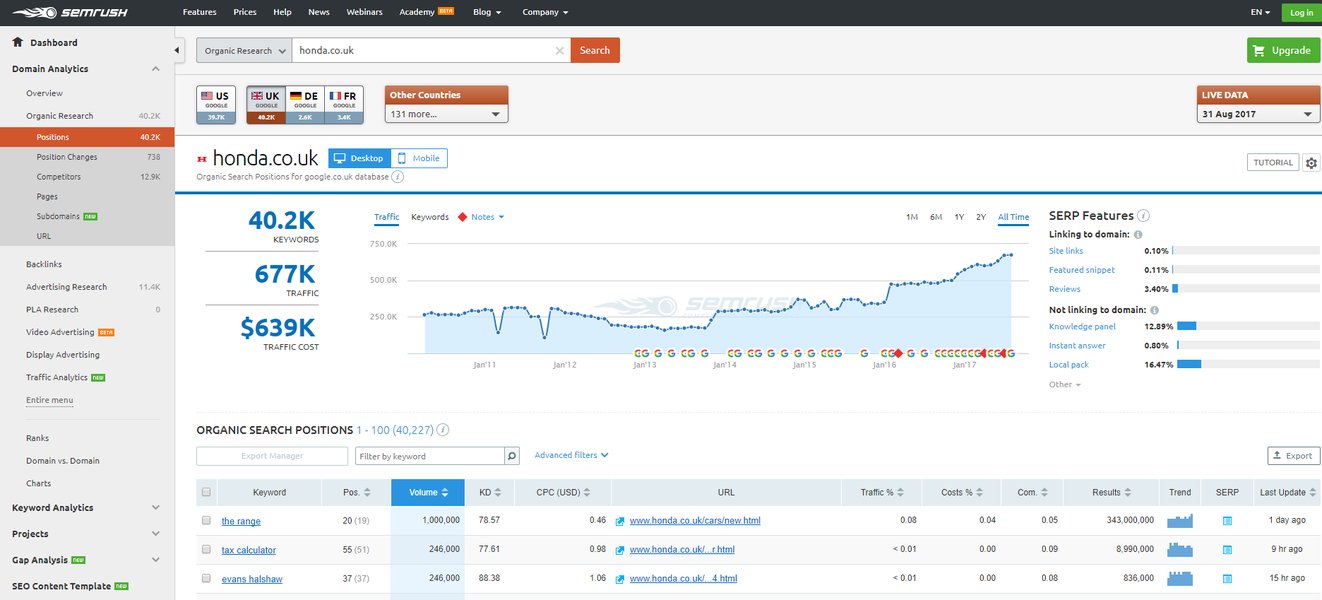This screenshot has height=600, width=1322.
Task: Click the orange Search button
Action: point(595,50)
